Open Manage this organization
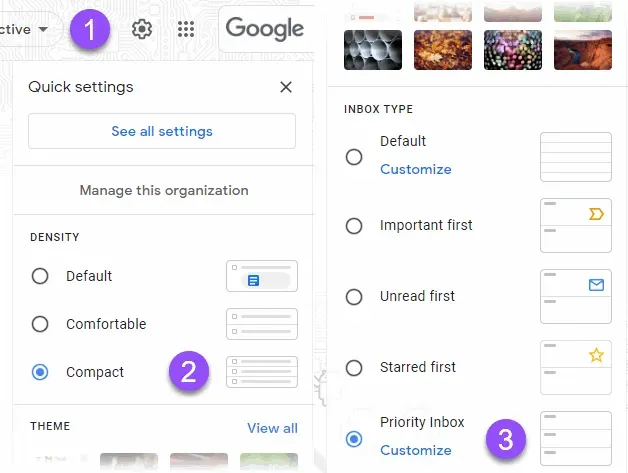628x473 pixels. (x=164, y=190)
